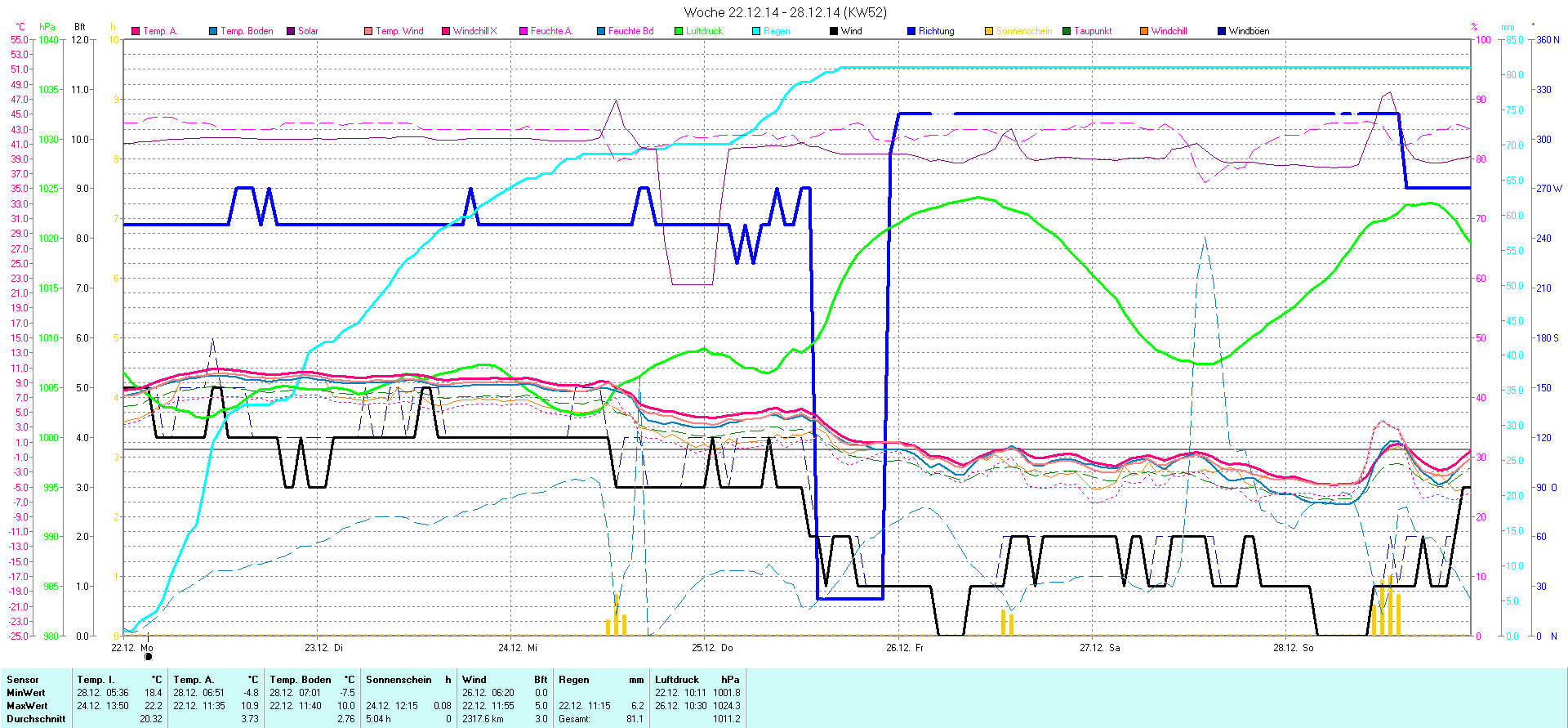Image resolution: width=1568 pixels, height=728 pixels.
Task: Click the yellow Sonnenschein legend square
Action: (989, 31)
